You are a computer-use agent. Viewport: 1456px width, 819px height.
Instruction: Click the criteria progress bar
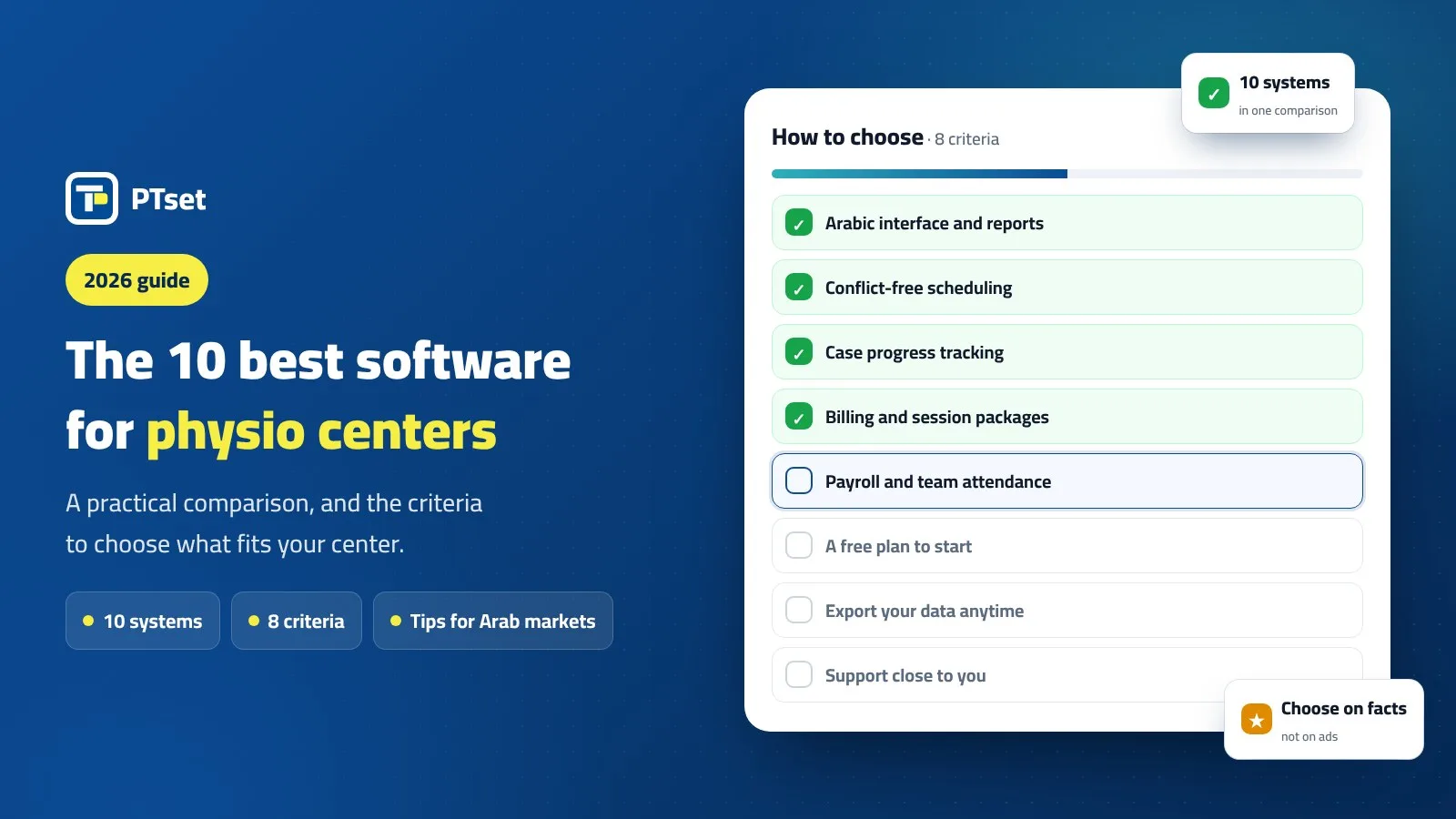(x=1067, y=174)
